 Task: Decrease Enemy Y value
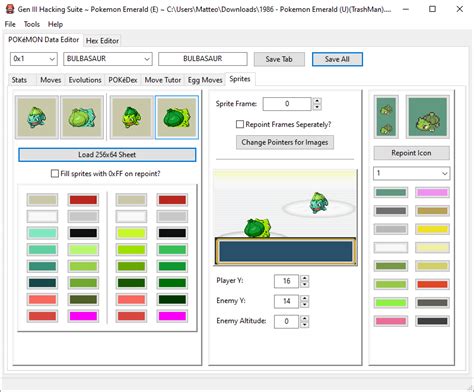[304, 304]
